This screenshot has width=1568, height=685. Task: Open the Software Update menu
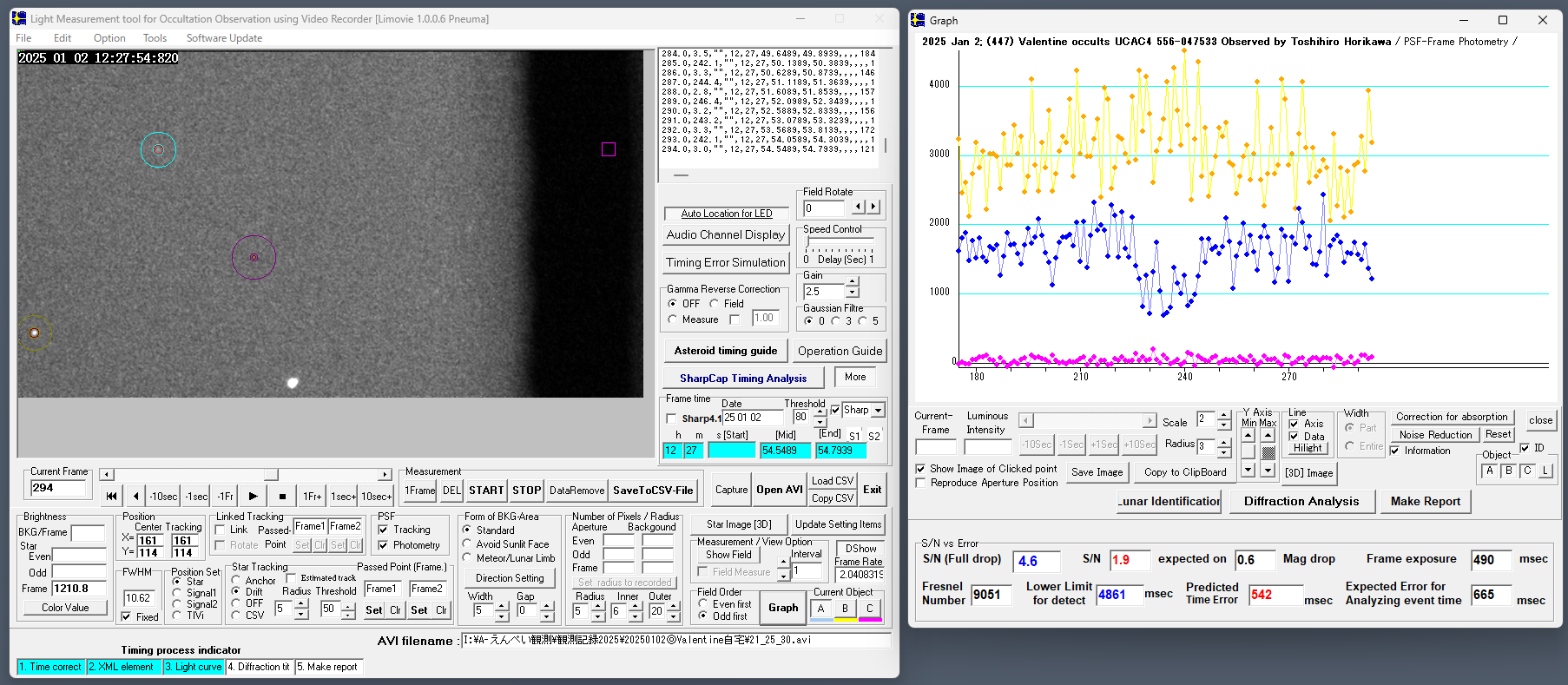tap(224, 38)
